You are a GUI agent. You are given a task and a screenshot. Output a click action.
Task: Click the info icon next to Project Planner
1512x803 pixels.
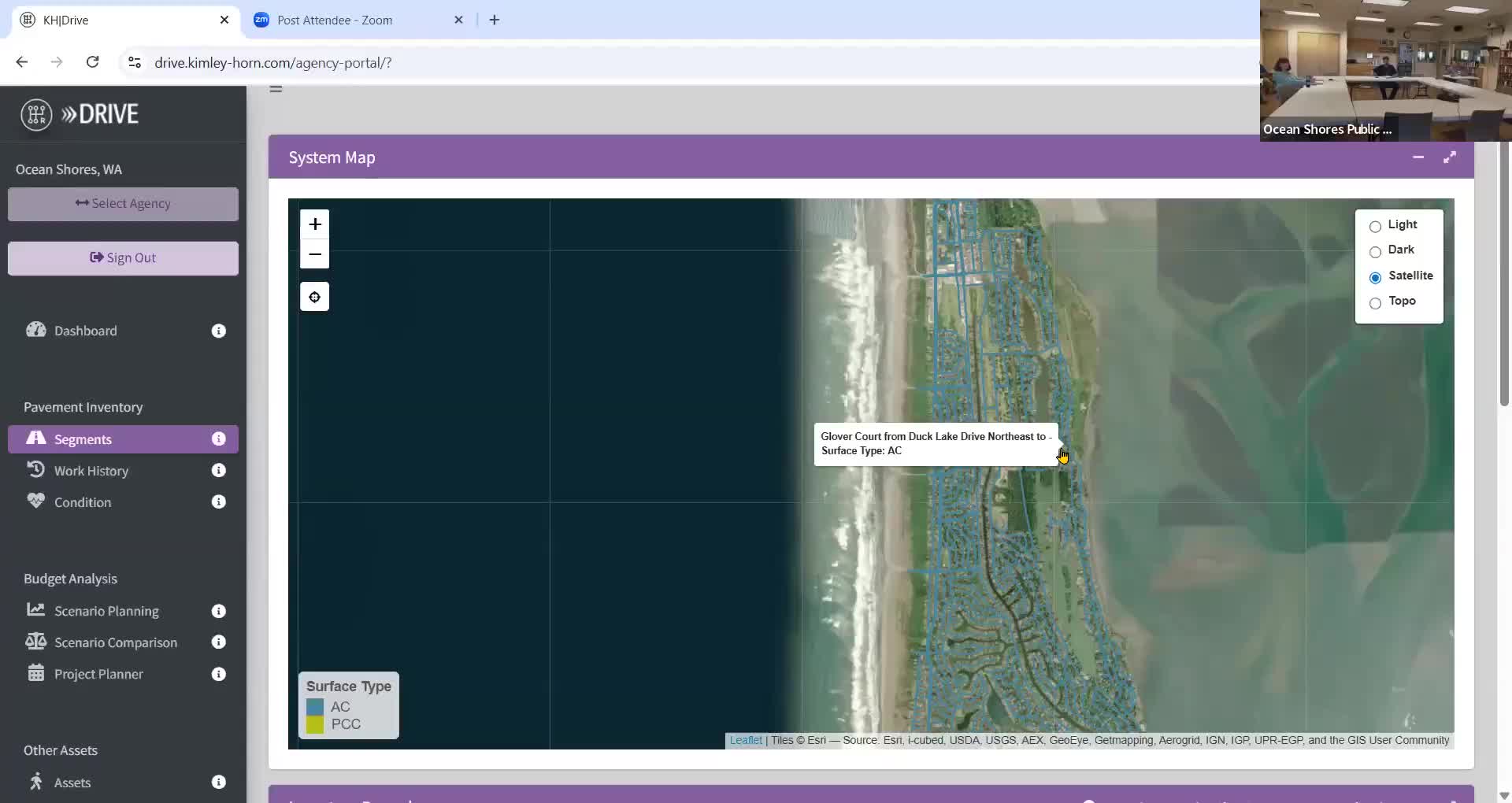click(x=219, y=675)
